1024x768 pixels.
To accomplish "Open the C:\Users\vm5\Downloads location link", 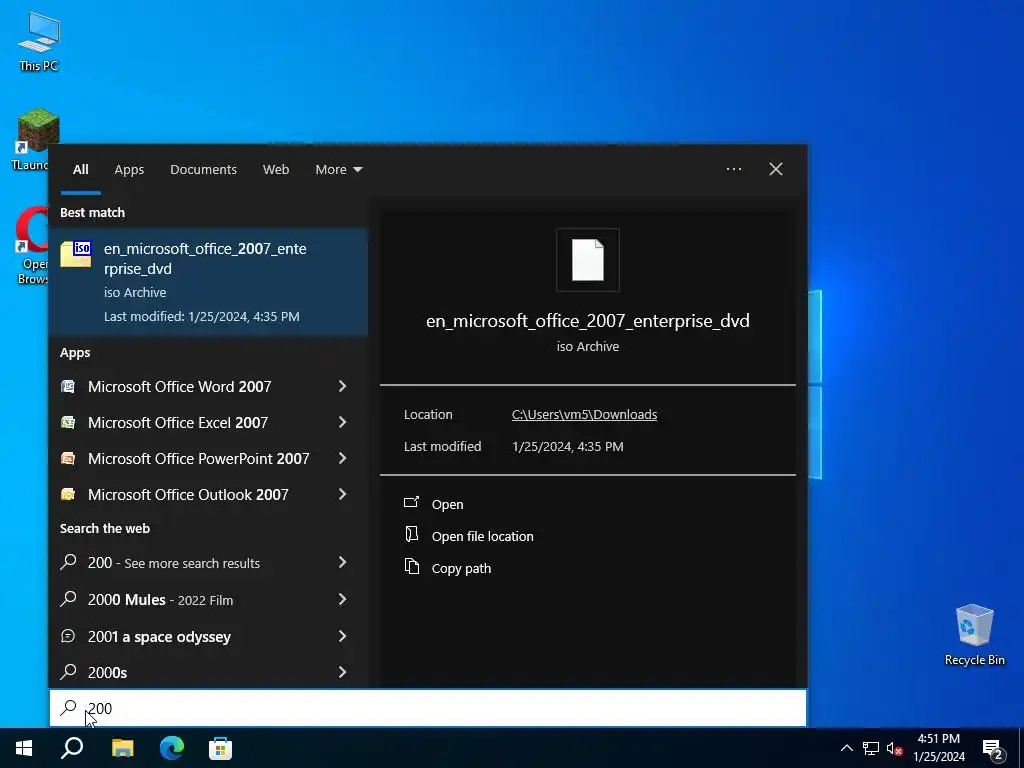I will point(584,415).
